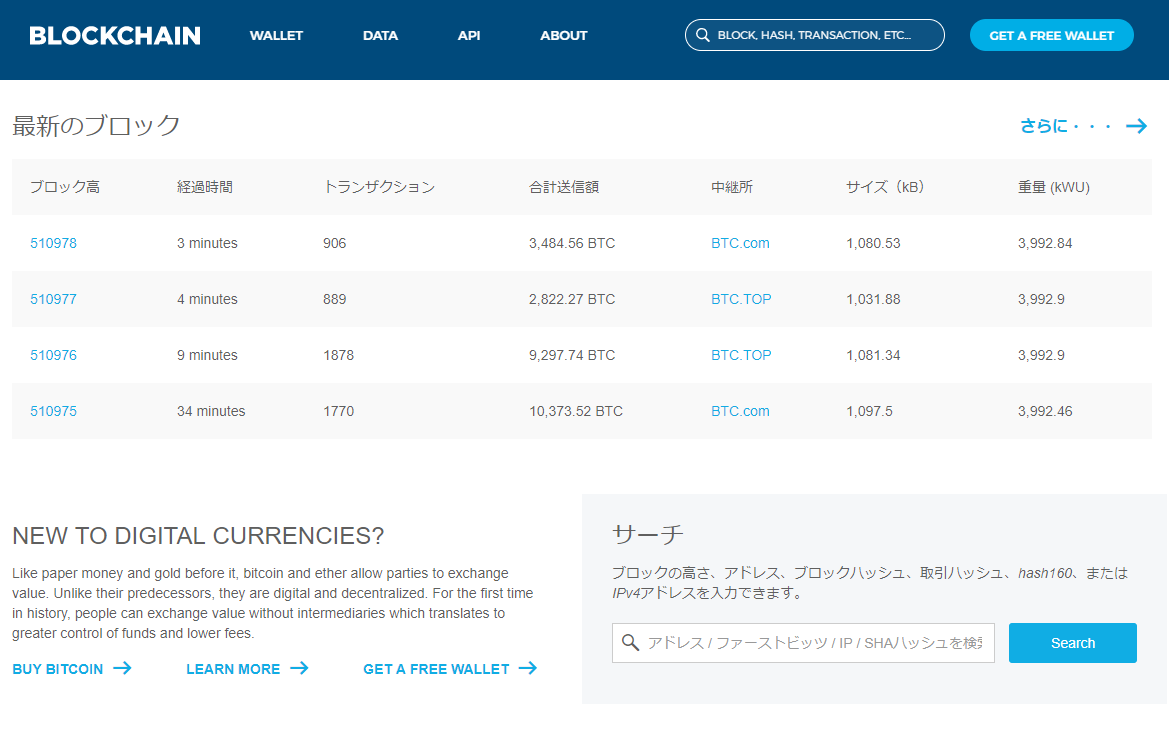
Task: Click the arrow beside BUY BITCOIN
Action: [122, 668]
